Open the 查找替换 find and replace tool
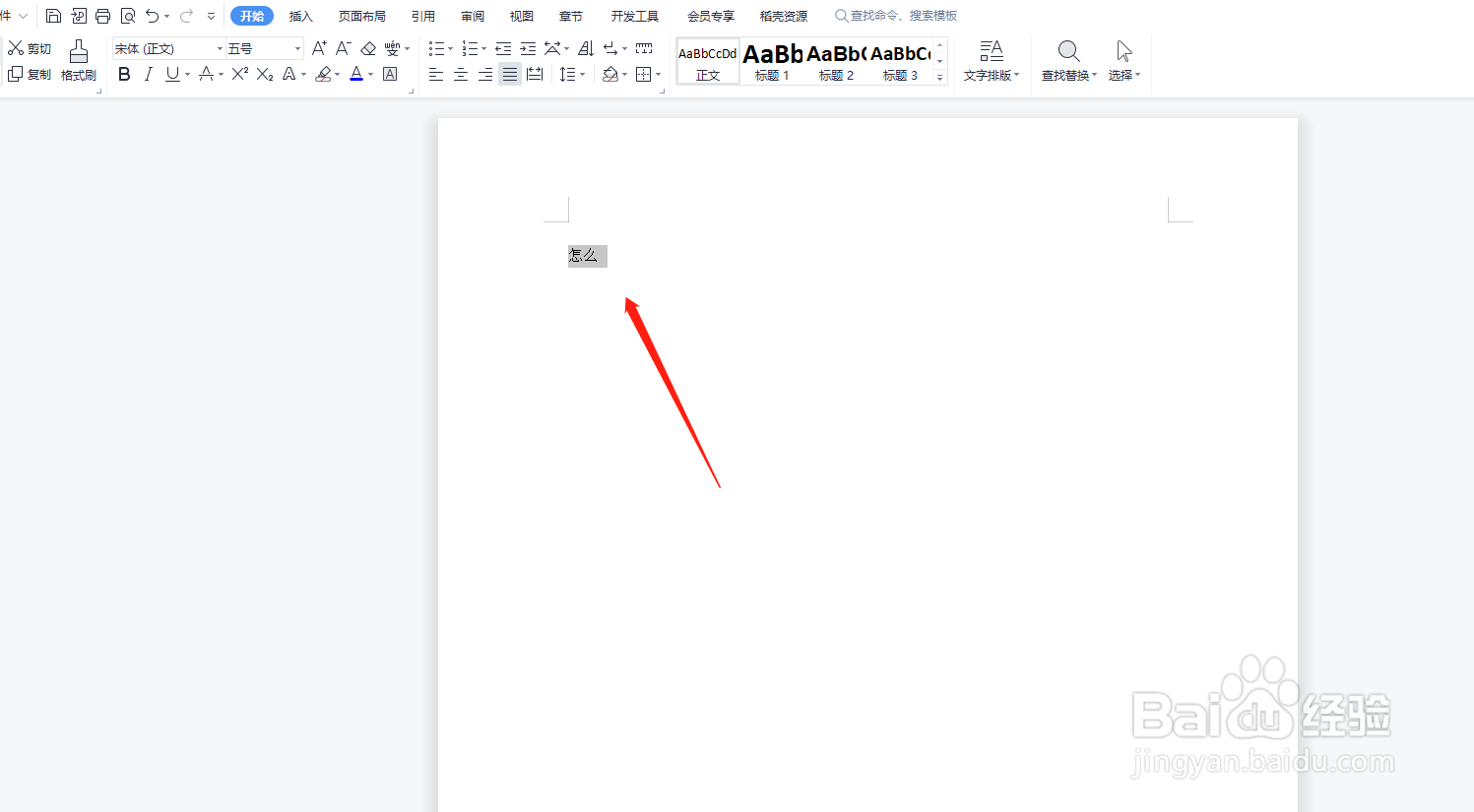Image resolution: width=1474 pixels, height=812 pixels. coord(1069,61)
